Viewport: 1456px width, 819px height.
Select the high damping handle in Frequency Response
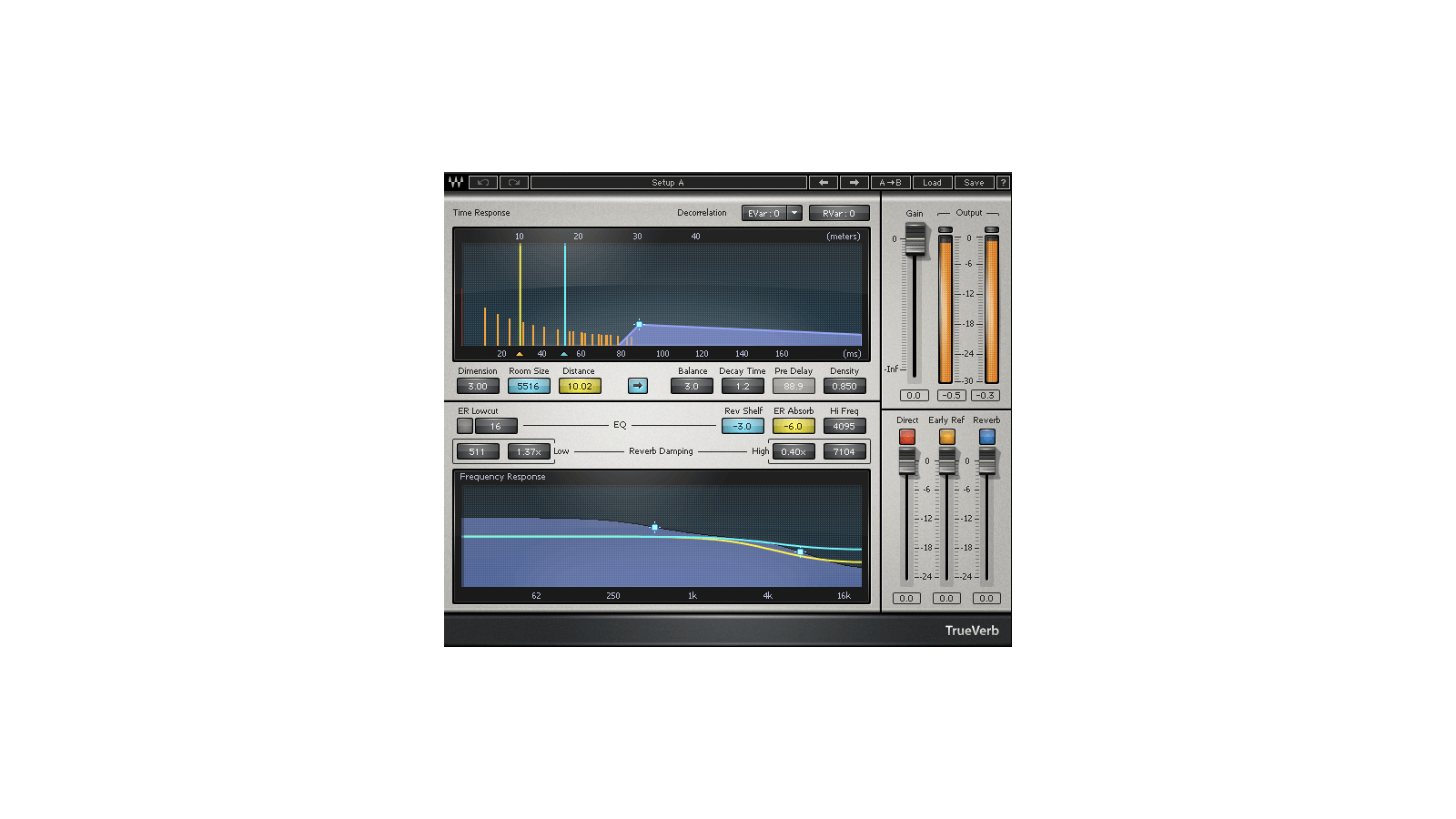(800, 551)
